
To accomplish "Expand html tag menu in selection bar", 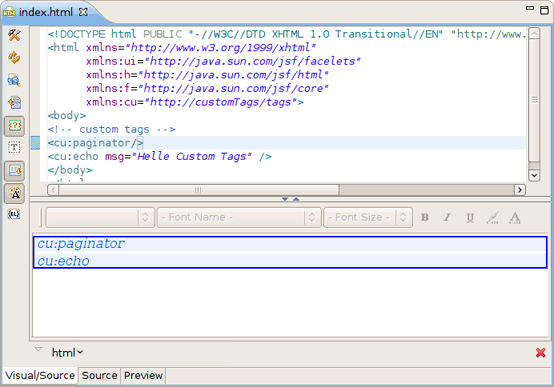I will coord(67,352).
